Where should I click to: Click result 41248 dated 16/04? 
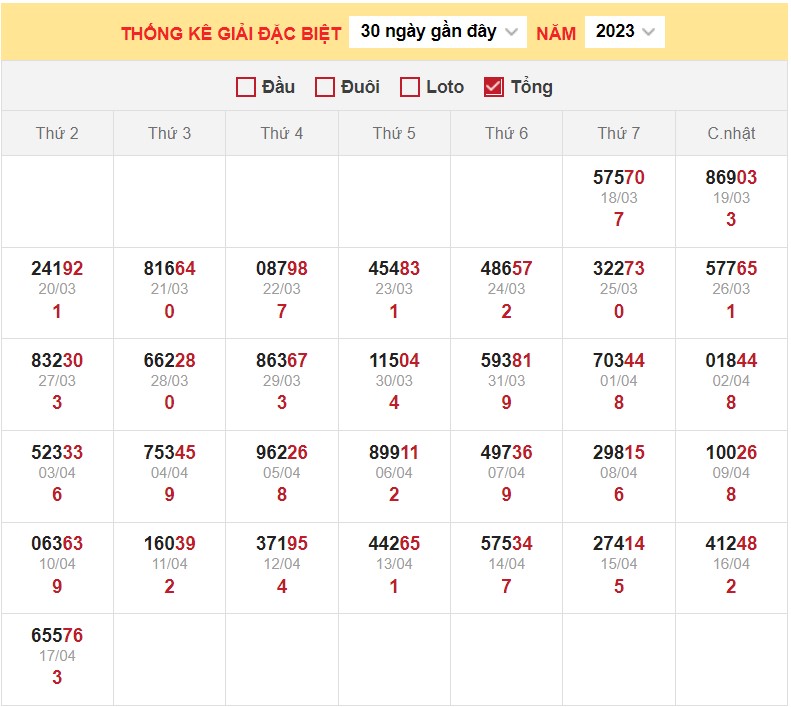731,545
